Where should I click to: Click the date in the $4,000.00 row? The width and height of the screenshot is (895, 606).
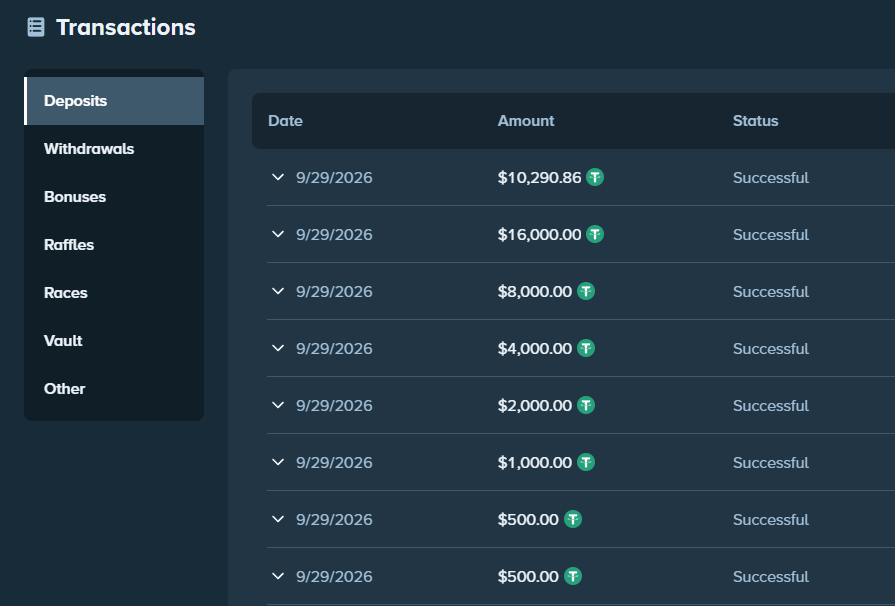coord(334,349)
